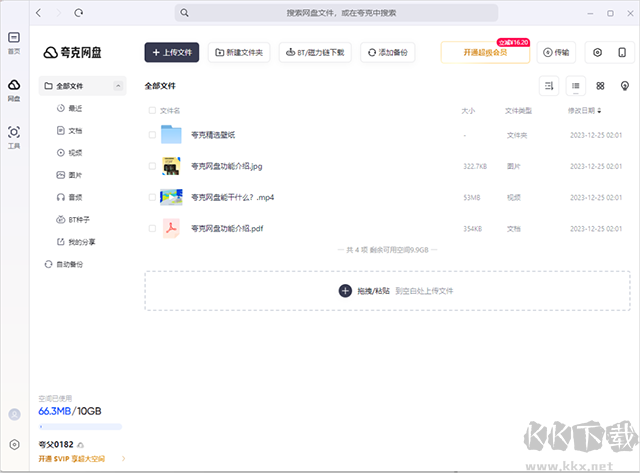640x473 pixels.
Task: Click the 66.3MB/10GB storage text
Action: tap(70, 411)
